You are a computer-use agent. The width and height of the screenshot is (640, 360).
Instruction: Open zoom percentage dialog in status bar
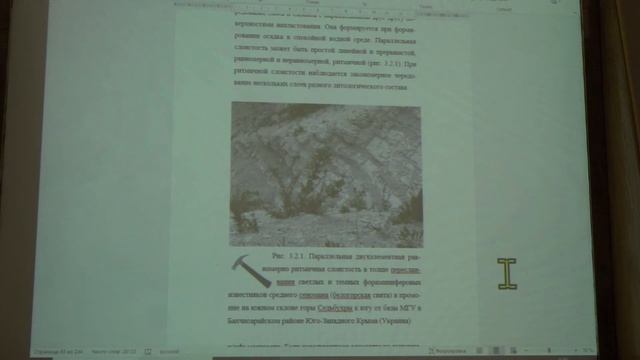587,350
